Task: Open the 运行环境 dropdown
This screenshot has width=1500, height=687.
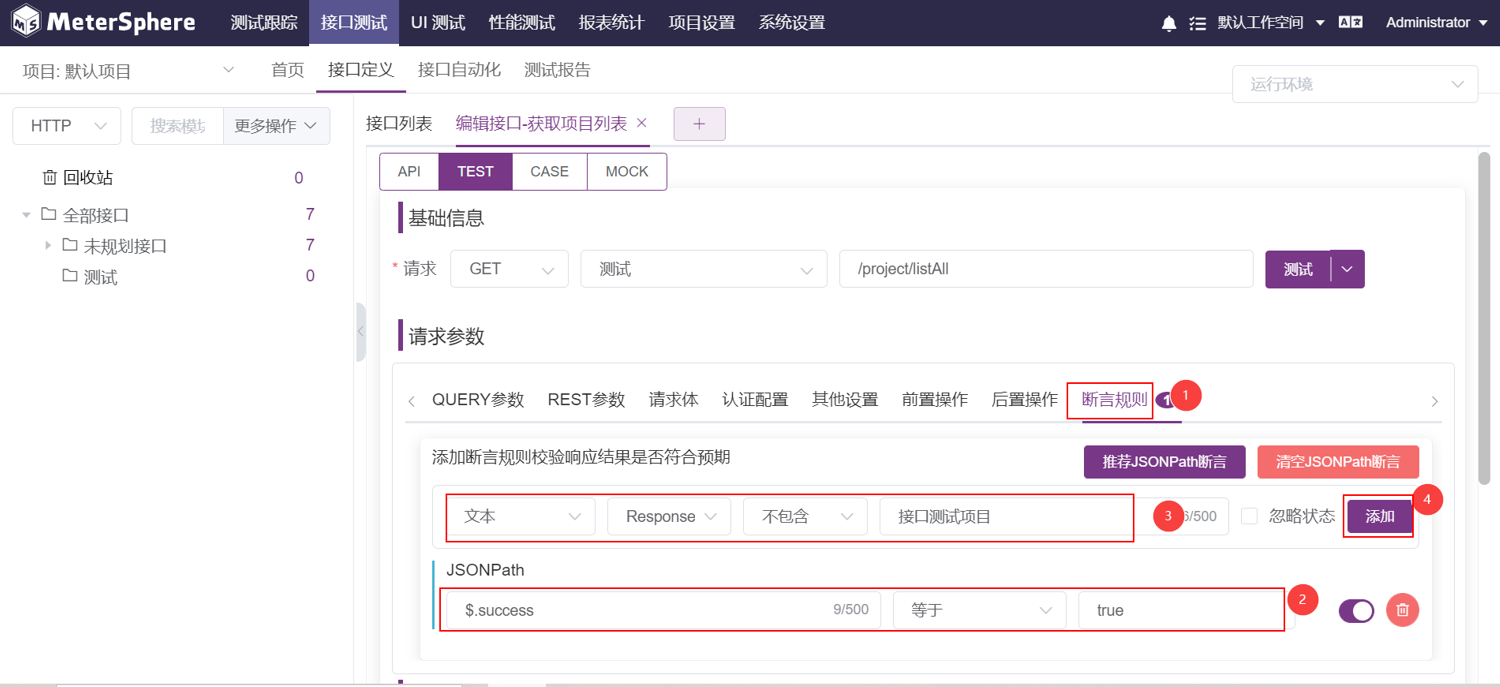Action: [1355, 84]
